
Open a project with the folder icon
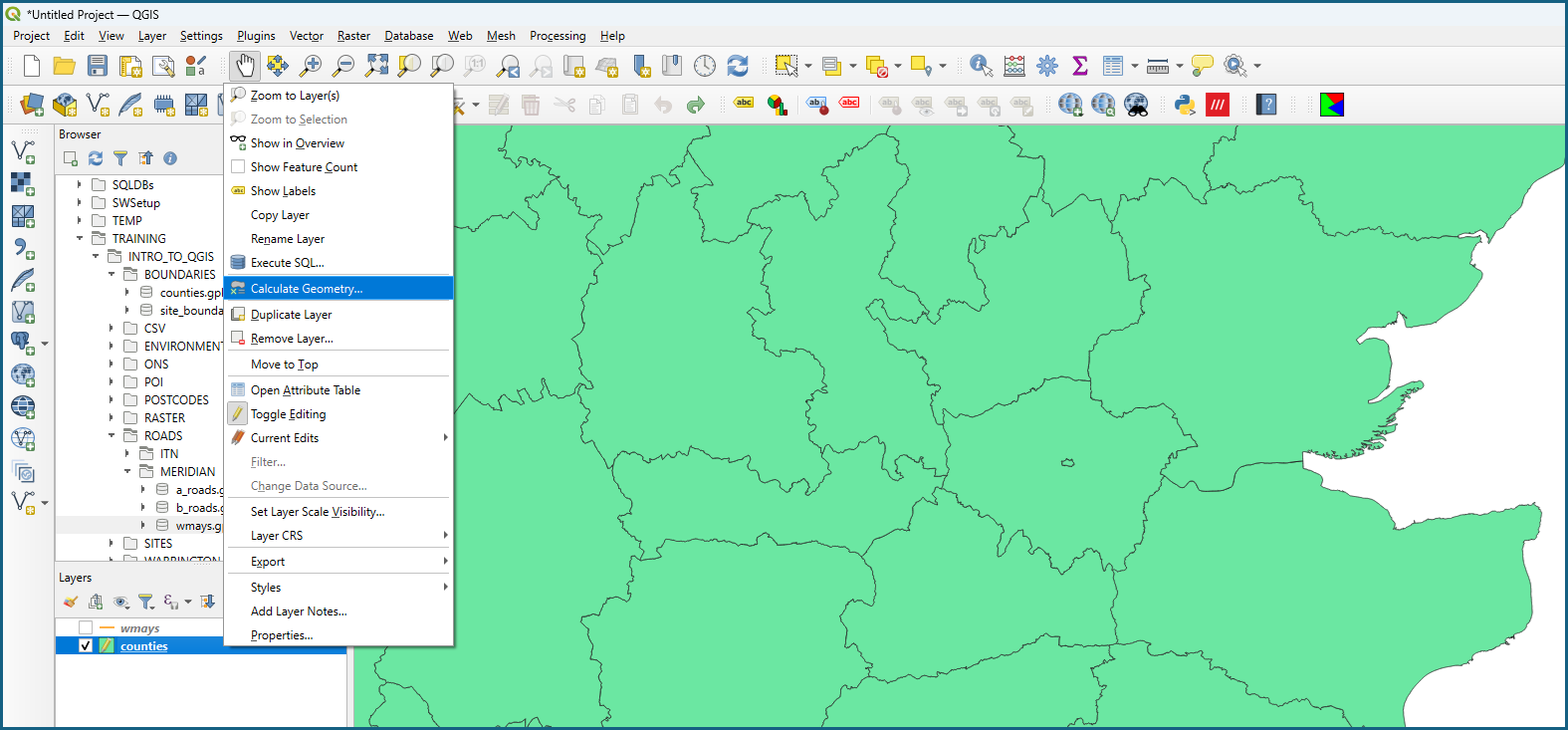[65, 66]
